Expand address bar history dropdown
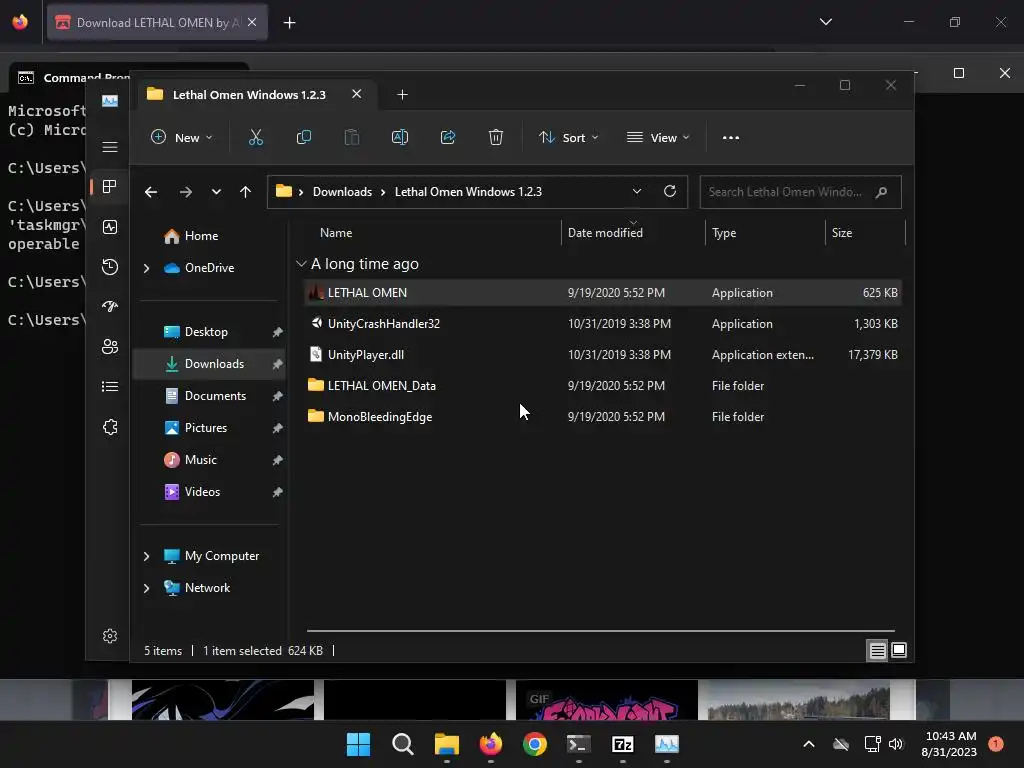This screenshot has width=1024, height=768. coord(637,191)
